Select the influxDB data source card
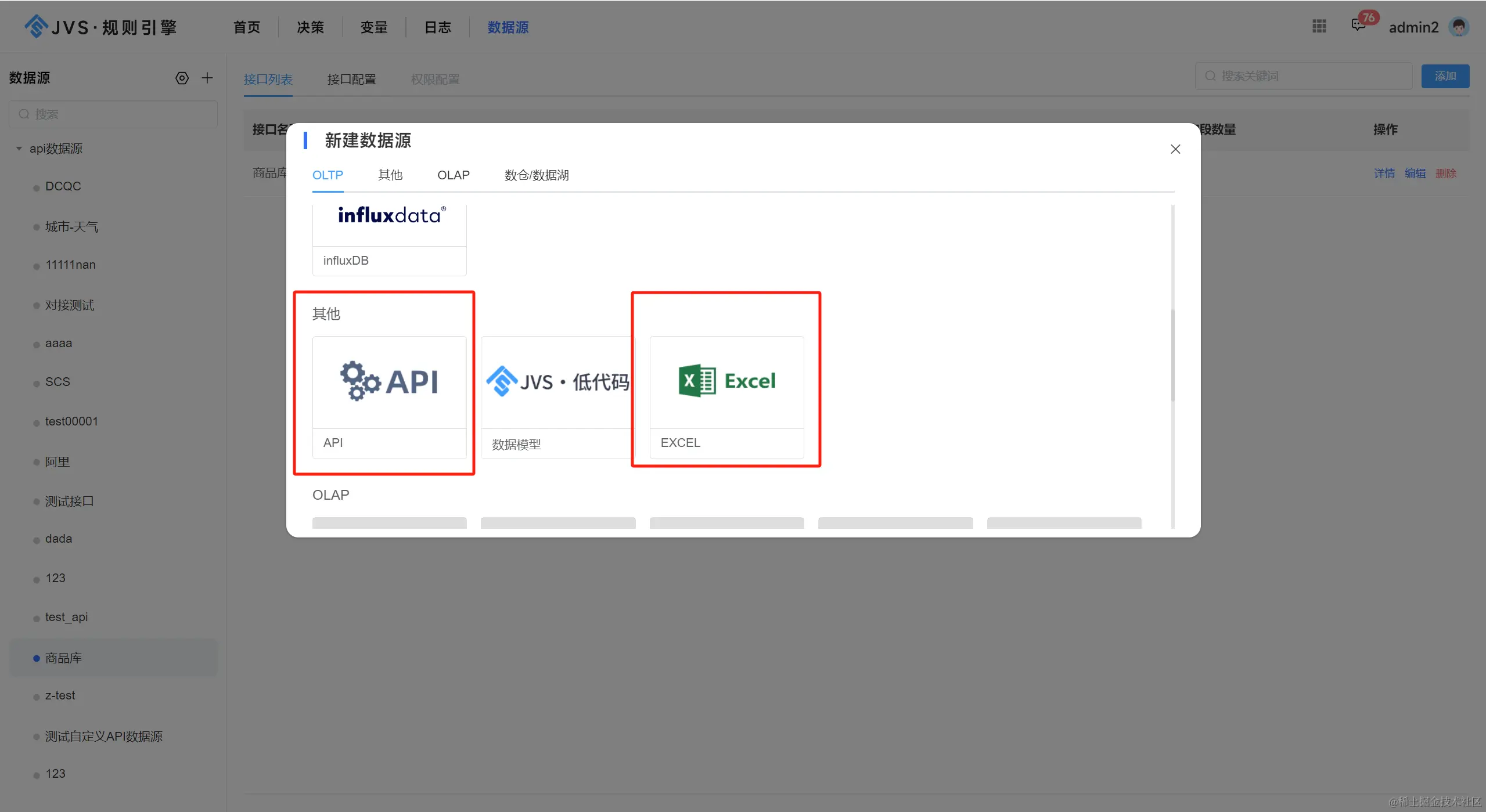Image resolution: width=1486 pixels, height=812 pixels. 389,238
